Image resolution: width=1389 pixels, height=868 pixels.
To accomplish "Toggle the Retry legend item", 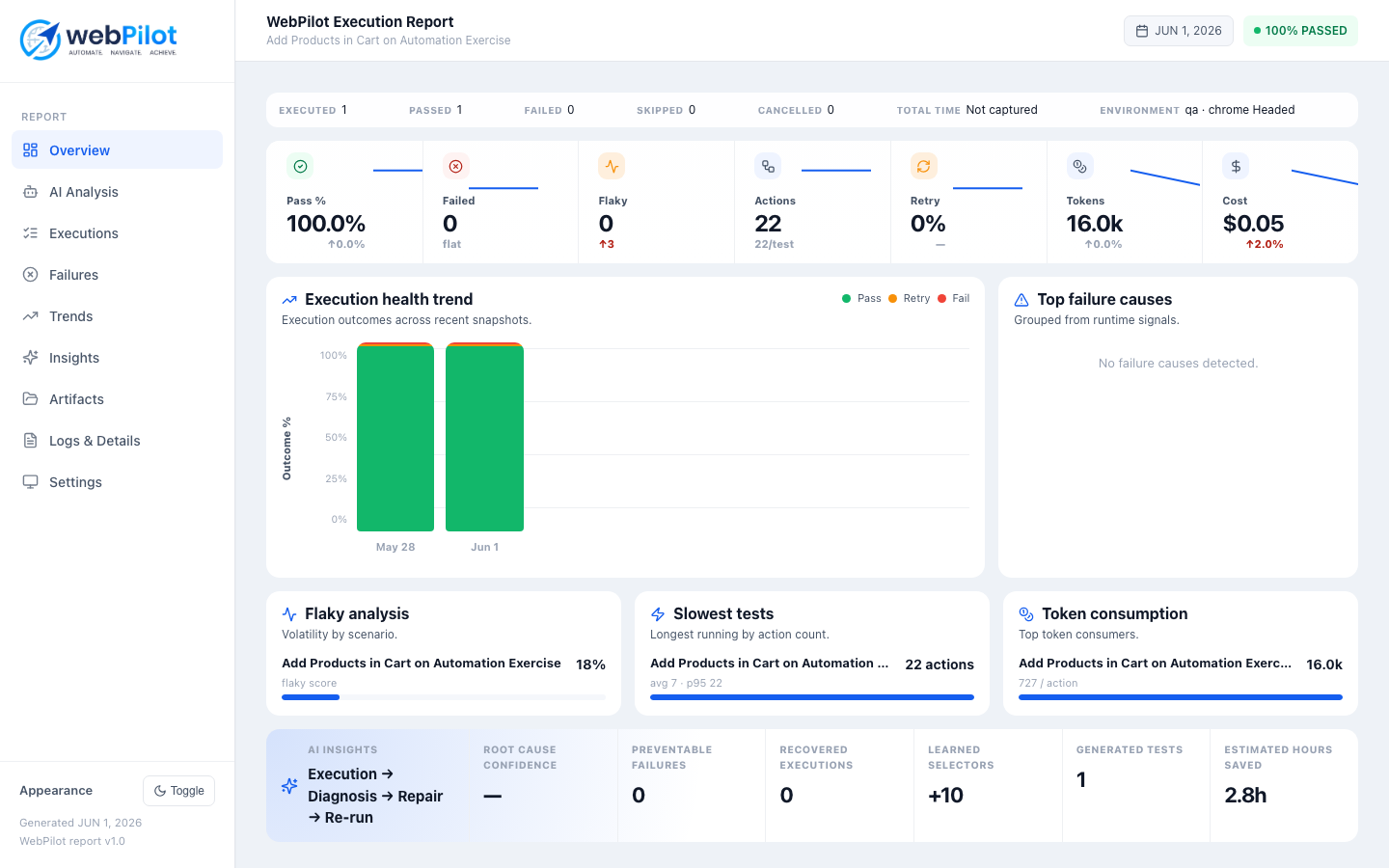I will click(x=909, y=298).
